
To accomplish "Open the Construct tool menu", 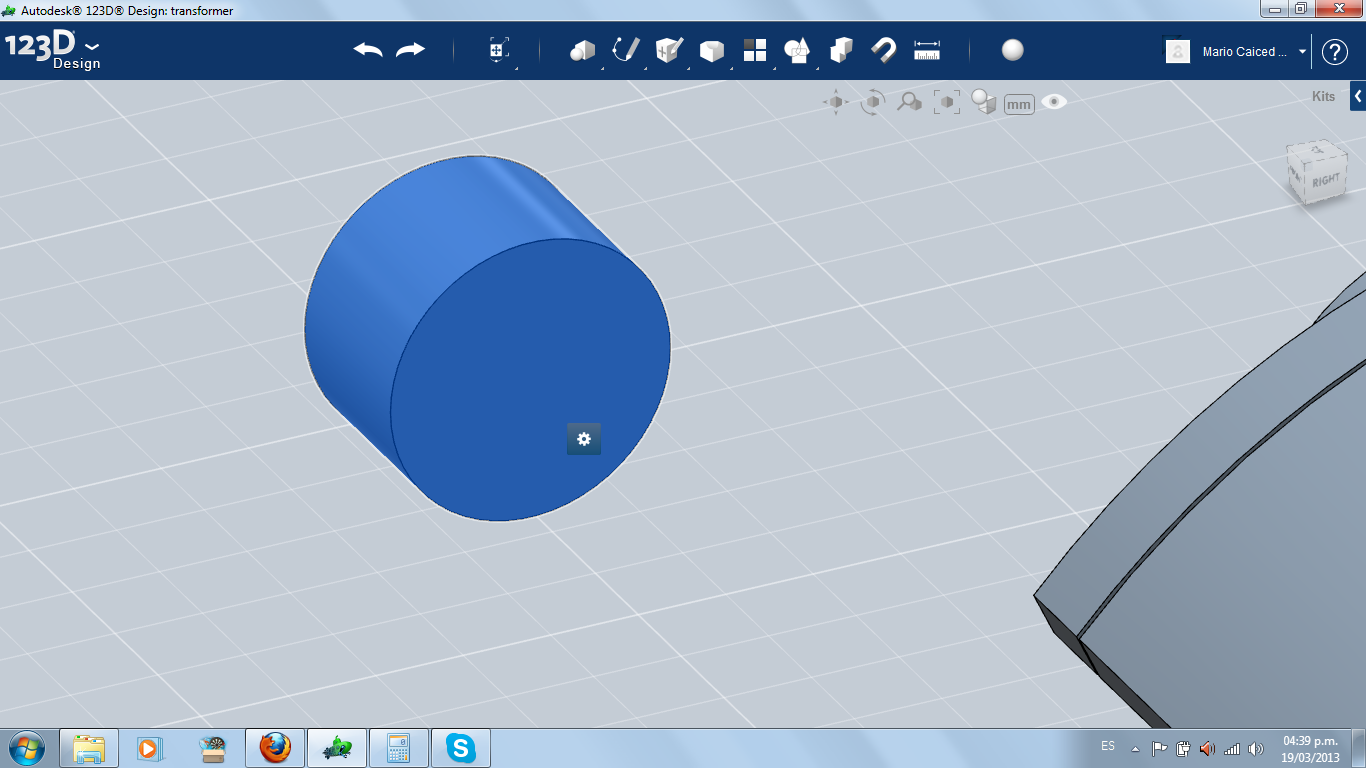I will tap(669, 50).
